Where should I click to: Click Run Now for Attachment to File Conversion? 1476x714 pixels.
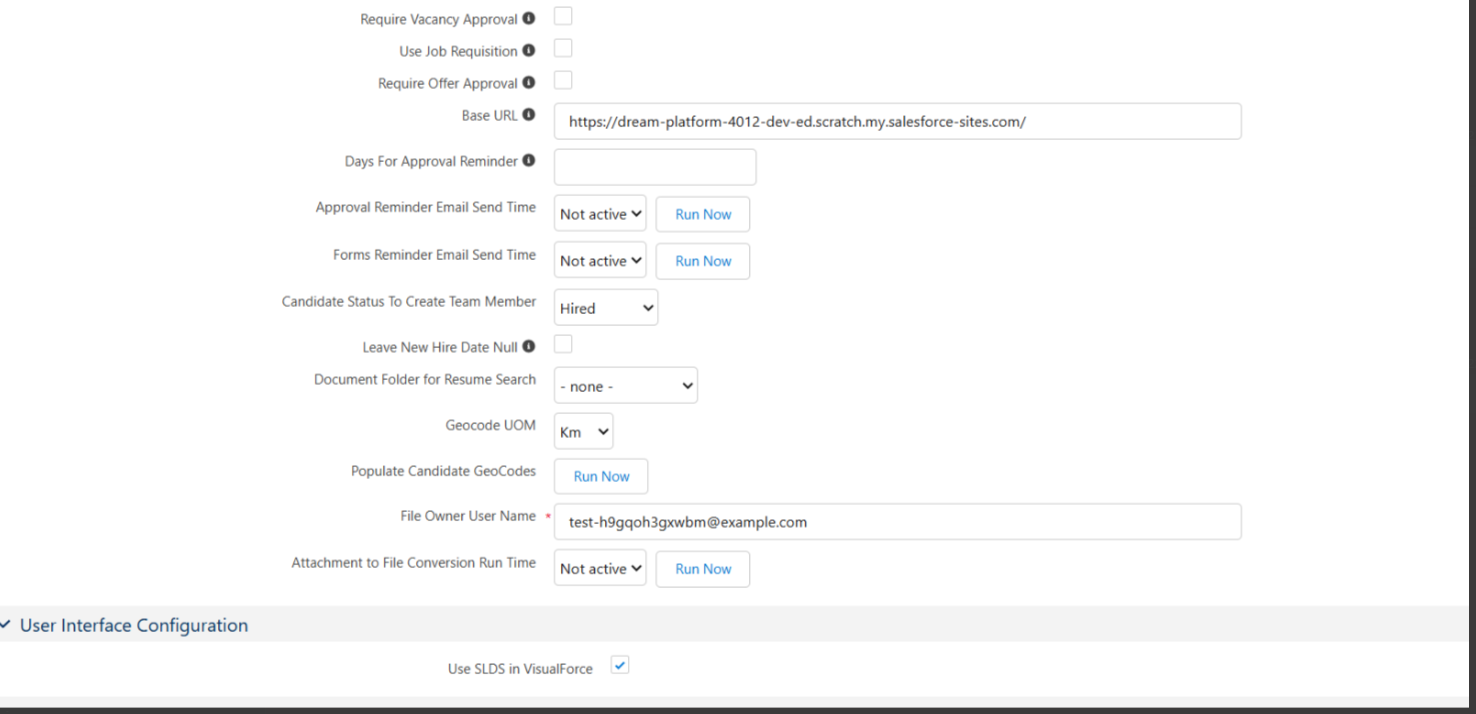[703, 569]
